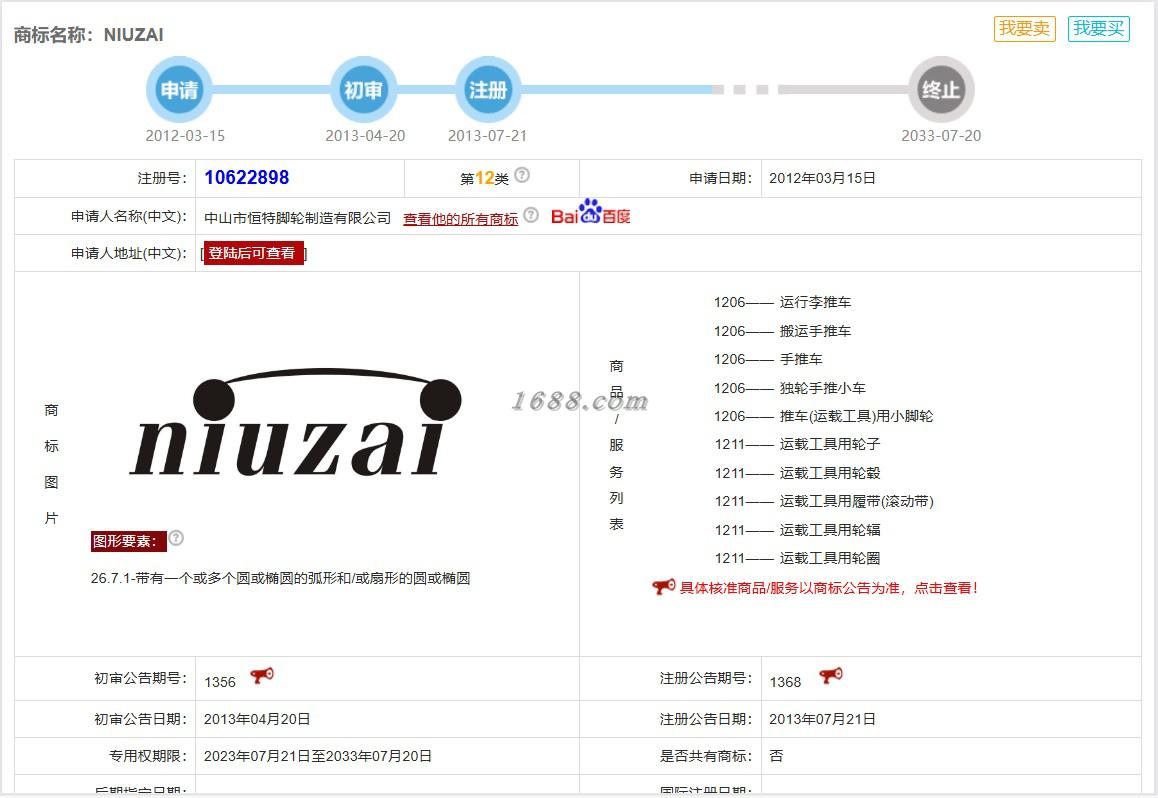Screen dimensions: 1158x798
Task: Click 初审公告日期 value 2013年04月20日
Action: coord(257,719)
